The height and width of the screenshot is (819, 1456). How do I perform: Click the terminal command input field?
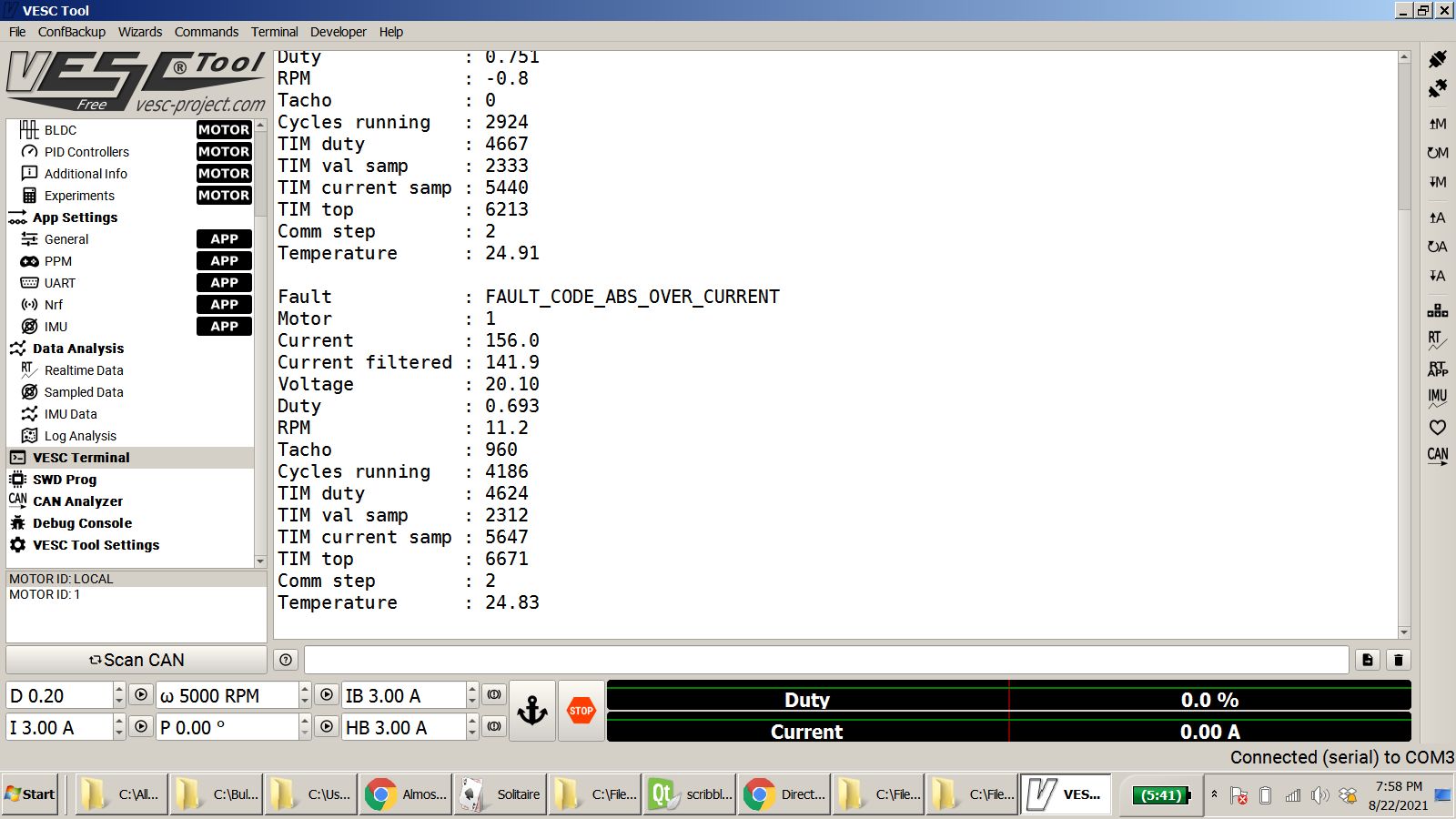click(x=826, y=660)
